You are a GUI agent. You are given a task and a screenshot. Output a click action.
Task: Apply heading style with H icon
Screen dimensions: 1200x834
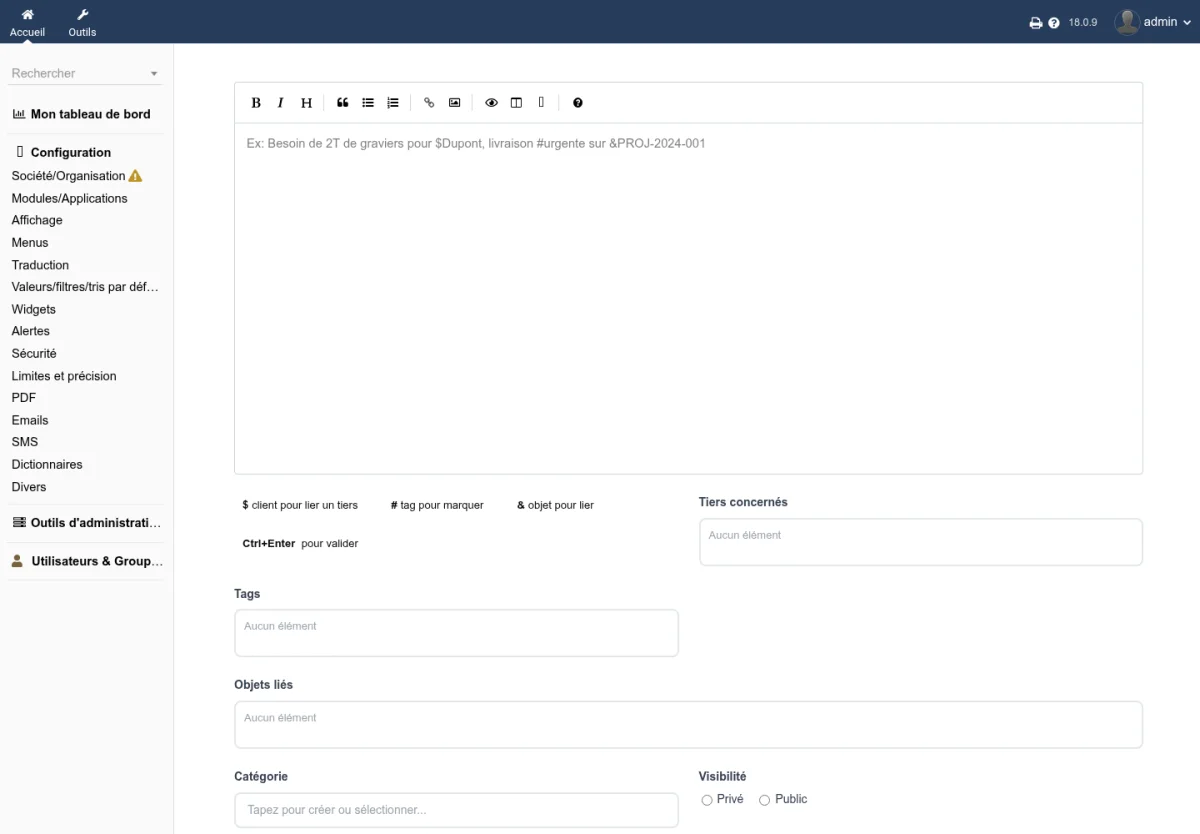pos(307,103)
